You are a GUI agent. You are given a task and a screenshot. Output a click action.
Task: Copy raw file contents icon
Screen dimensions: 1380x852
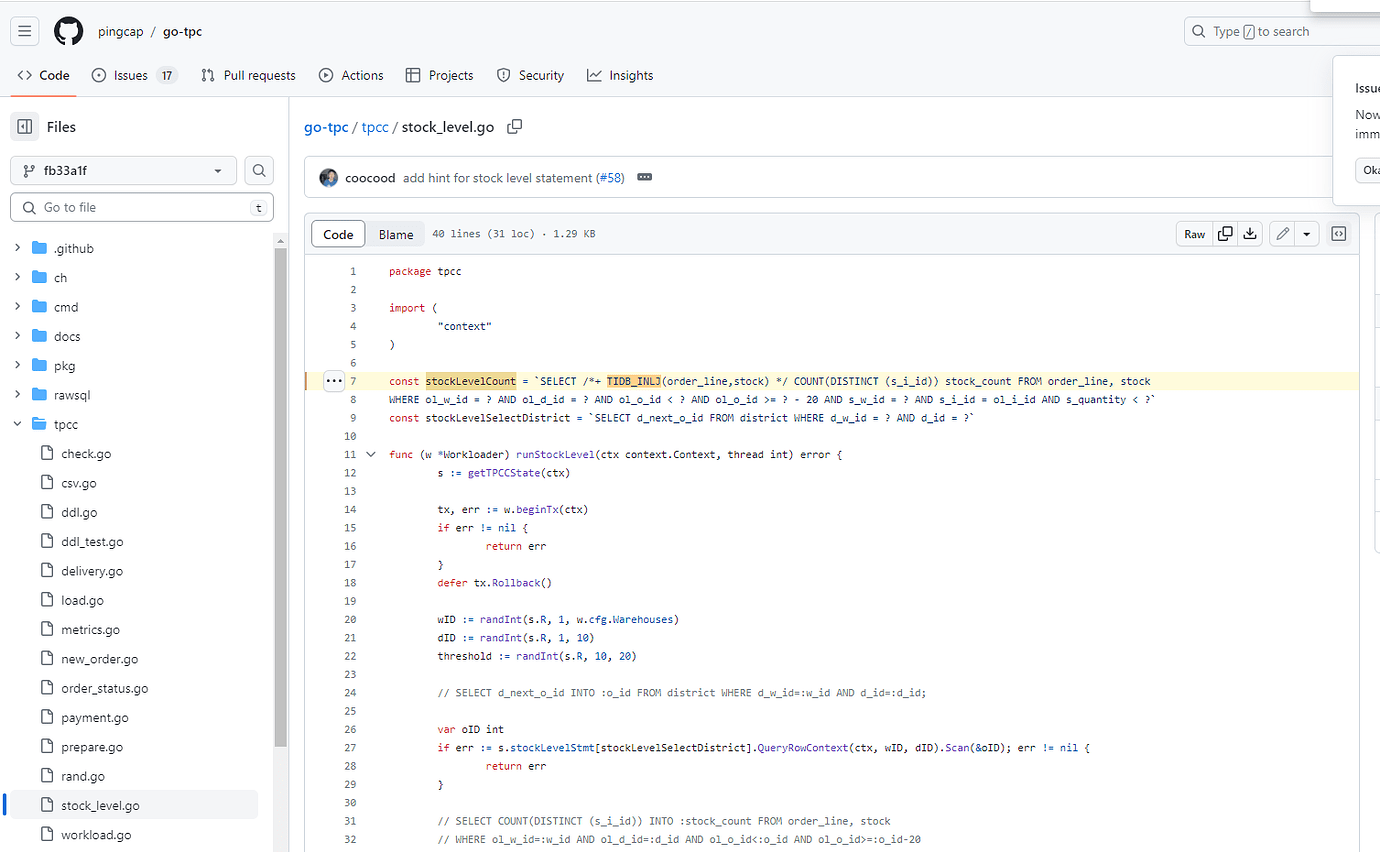coord(1225,234)
